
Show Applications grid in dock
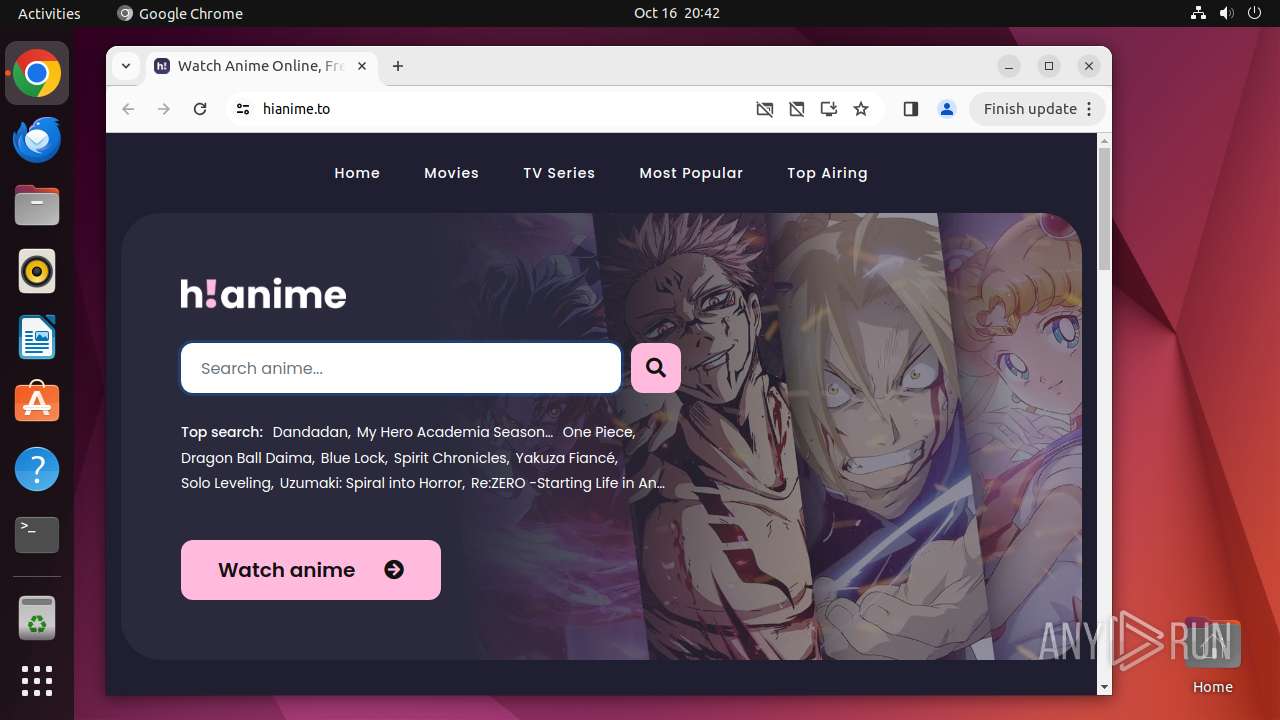37,681
